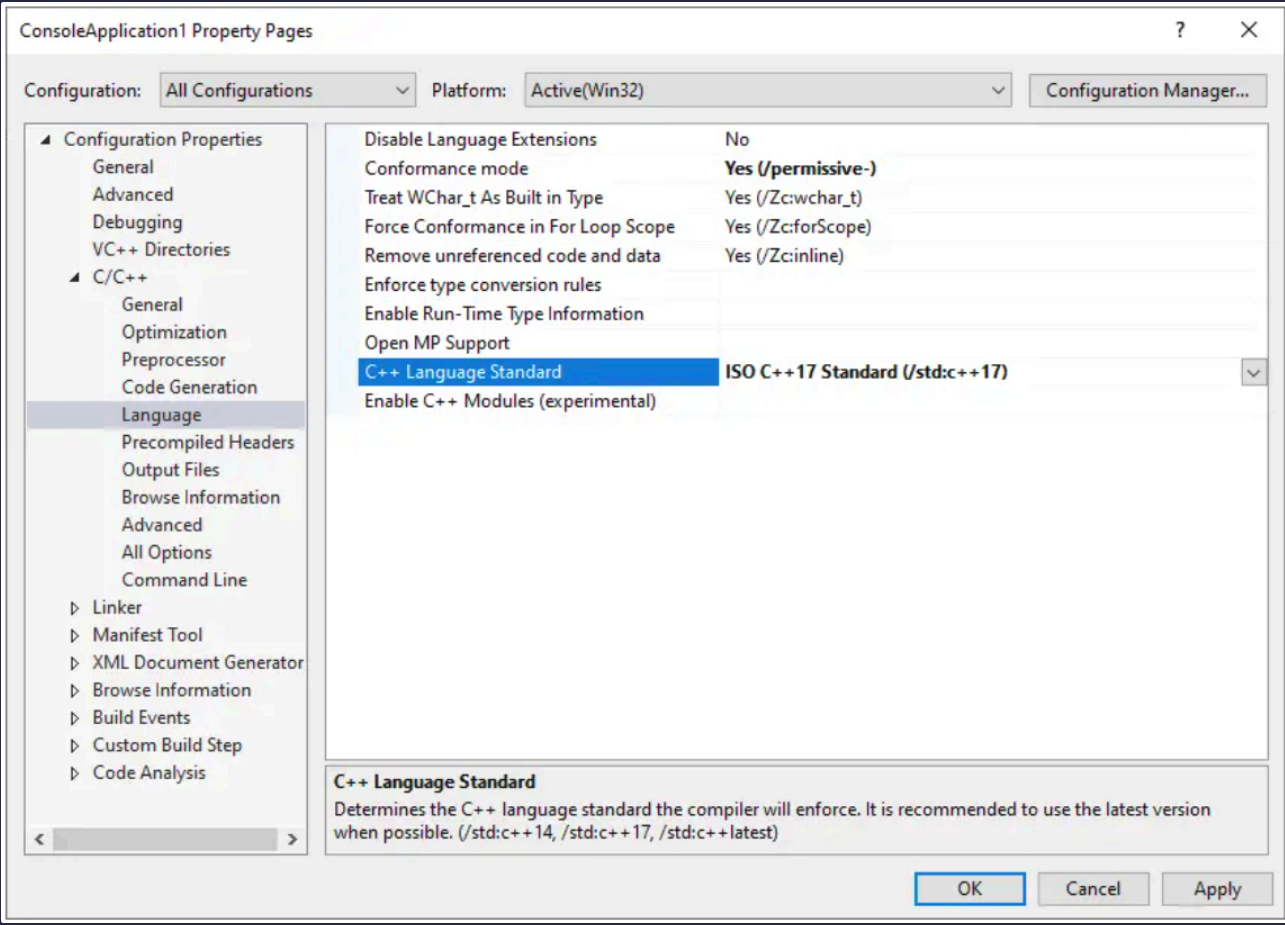The image size is (1285, 925).
Task: Expand the Linker tree node
Action: (75, 608)
